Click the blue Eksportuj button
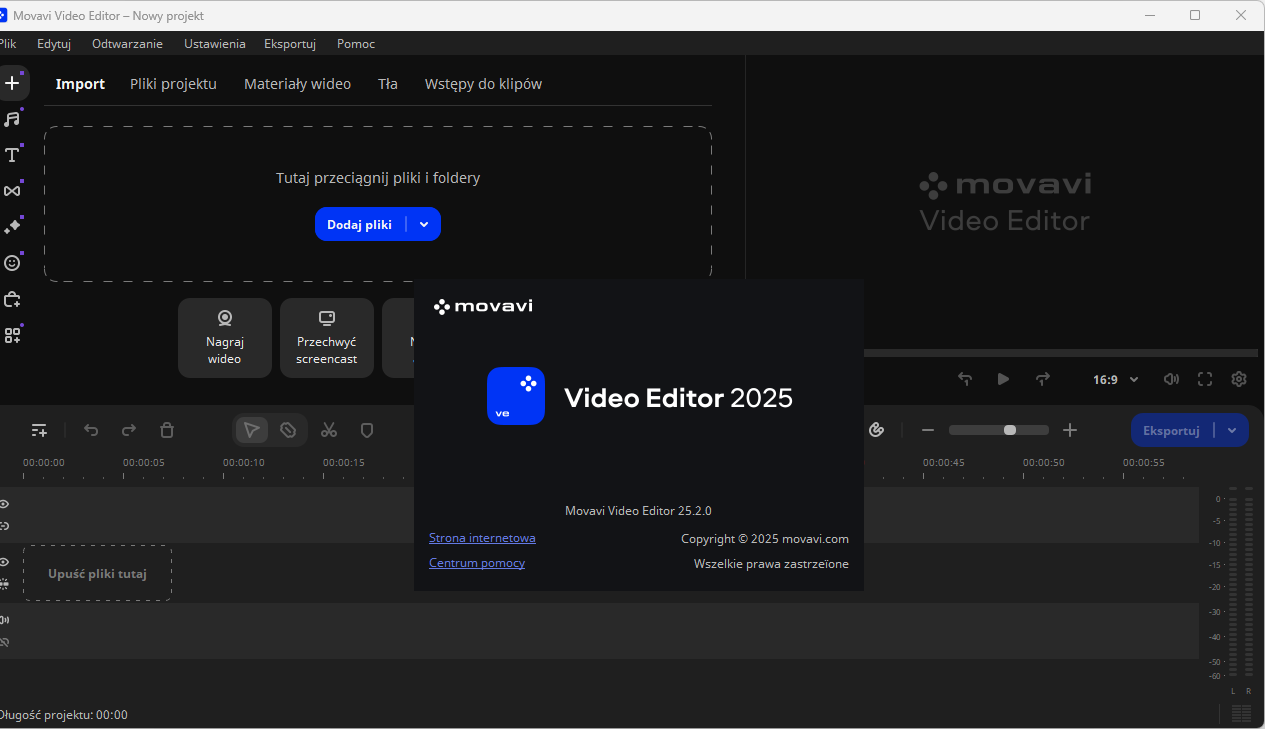This screenshot has height=729, width=1265. pos(1171,430)
